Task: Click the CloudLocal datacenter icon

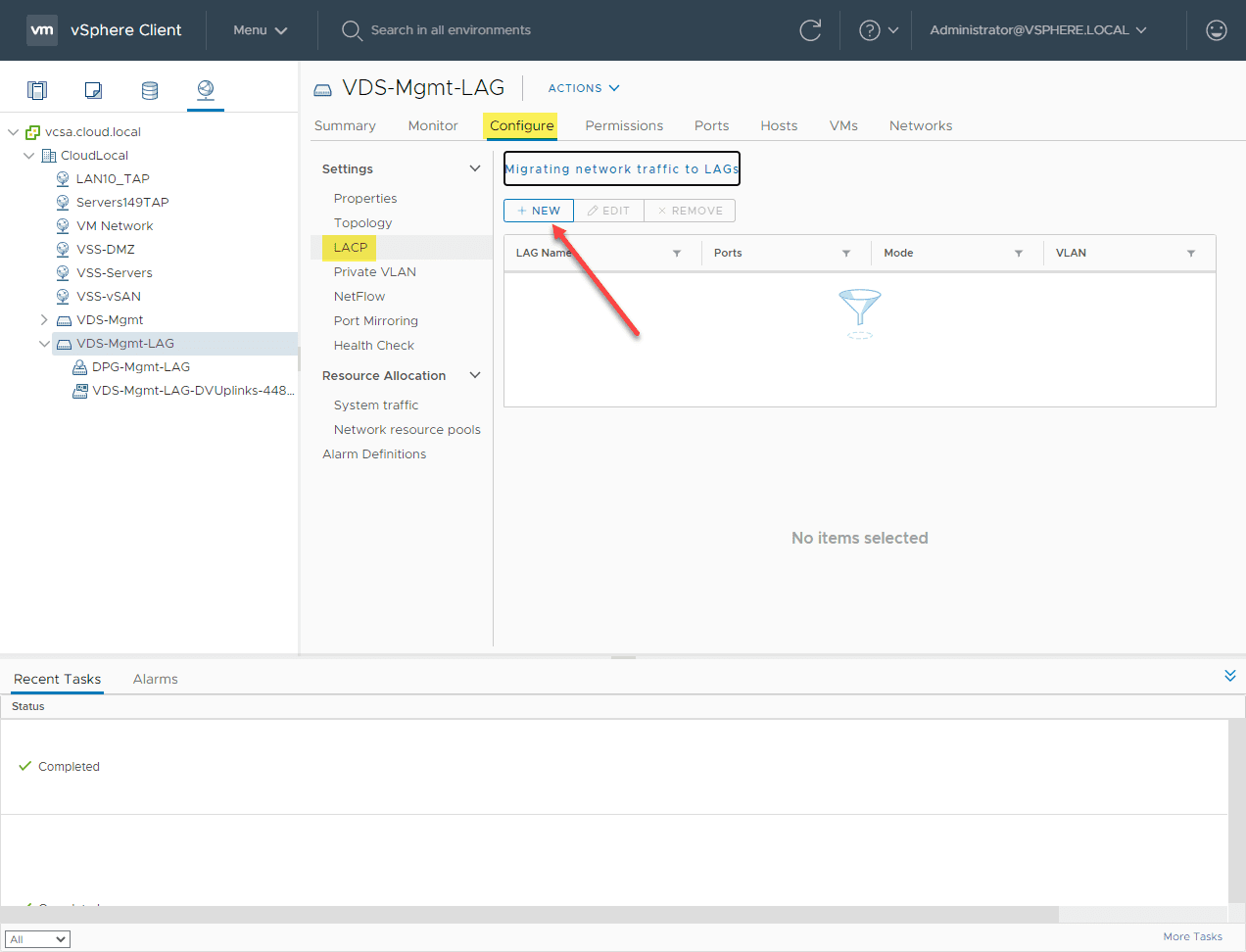Action: tap(49, 156)
